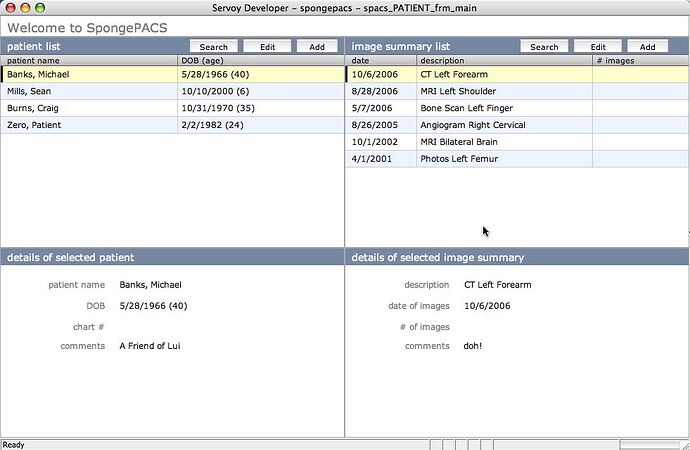
Task: Click date 10/1/2002 cell
Action: pos(381,142)
